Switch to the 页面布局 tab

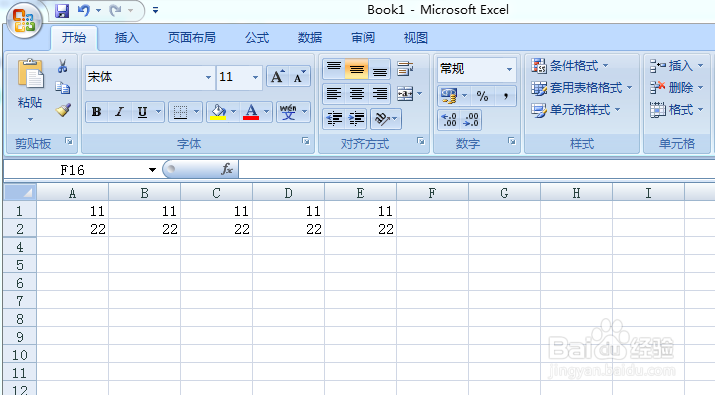[x=192, y=37]
